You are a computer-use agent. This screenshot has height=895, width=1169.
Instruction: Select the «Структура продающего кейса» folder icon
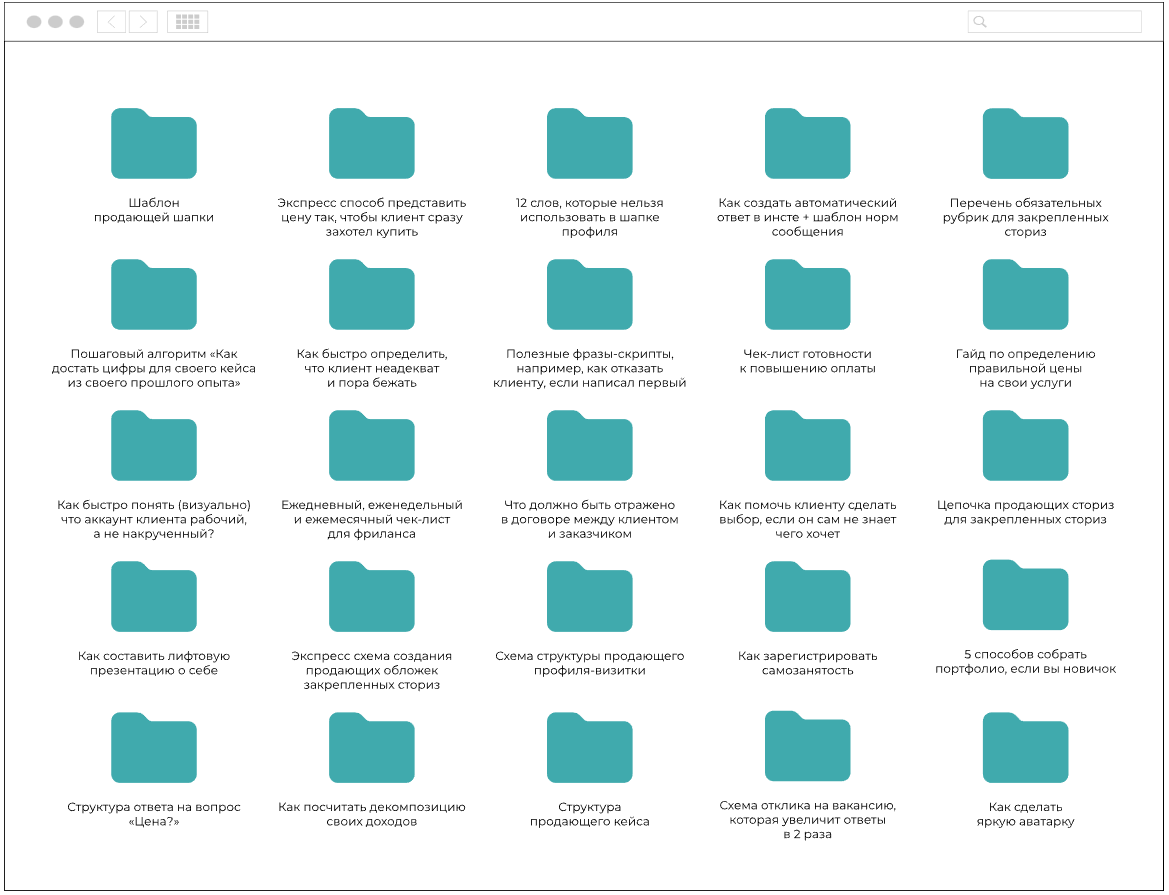(589, 748)
